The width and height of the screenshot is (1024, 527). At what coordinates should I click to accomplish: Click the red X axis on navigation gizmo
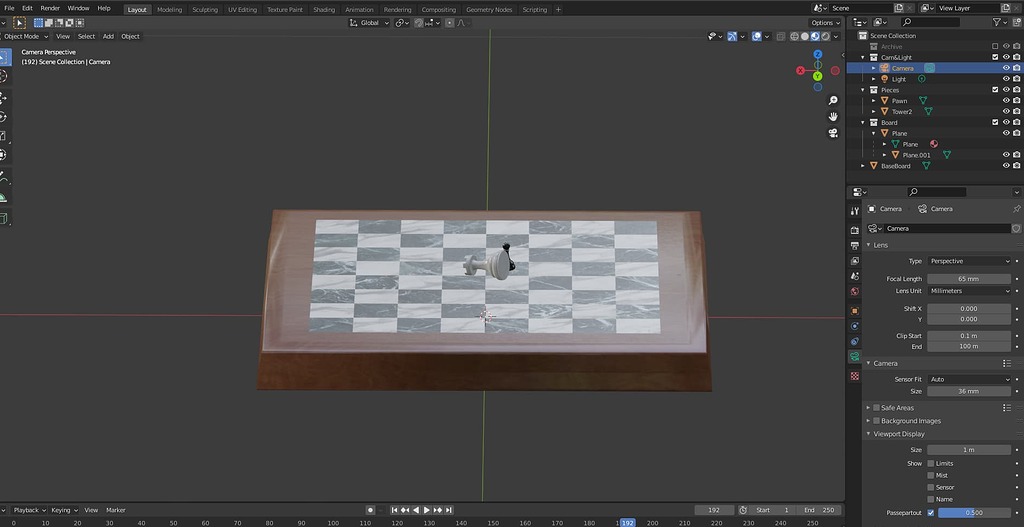point(801,71)
